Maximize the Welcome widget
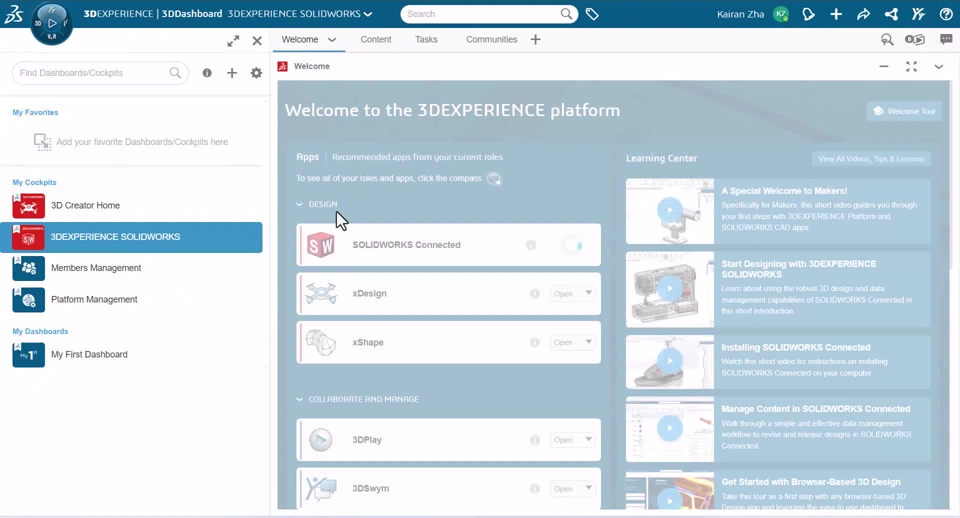Image resolution: width=960 pixels, height=518 pixels. click(x=912, y=66)
